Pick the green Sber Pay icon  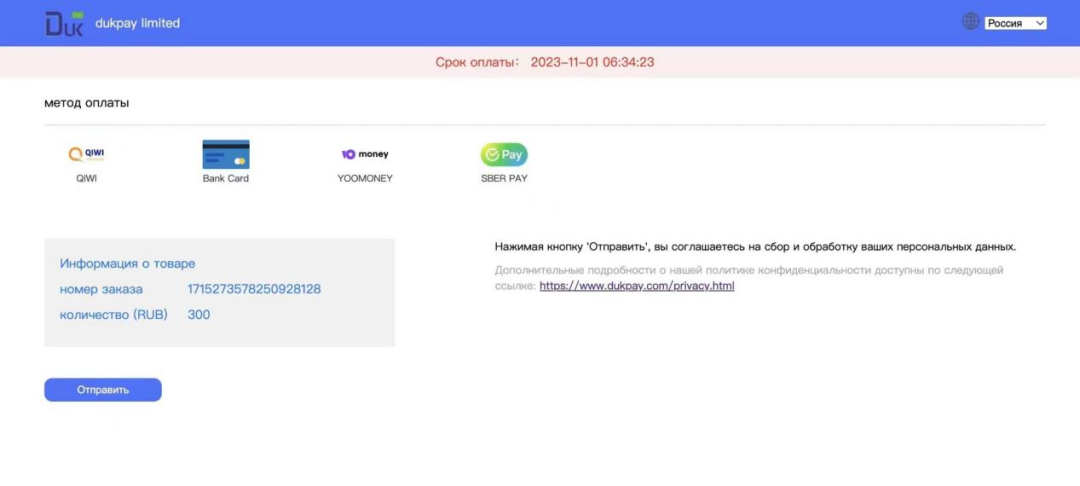pos(504,154)
